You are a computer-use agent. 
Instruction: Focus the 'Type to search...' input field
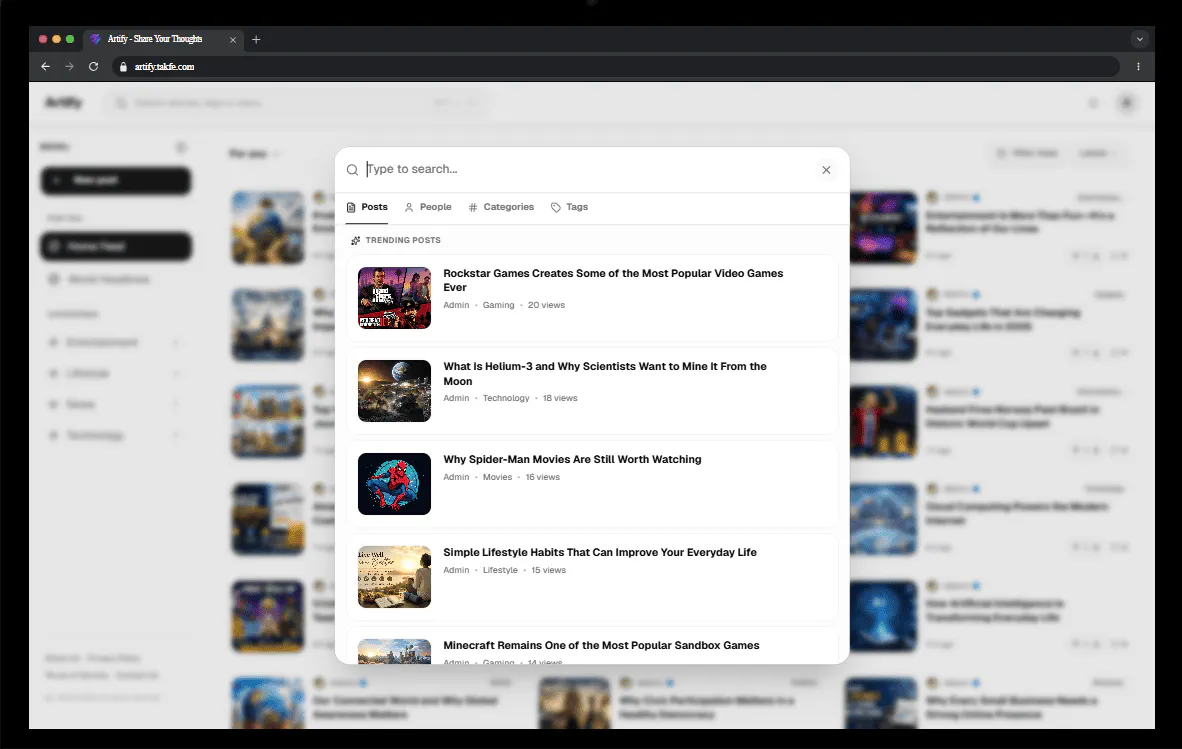point(588,170)
